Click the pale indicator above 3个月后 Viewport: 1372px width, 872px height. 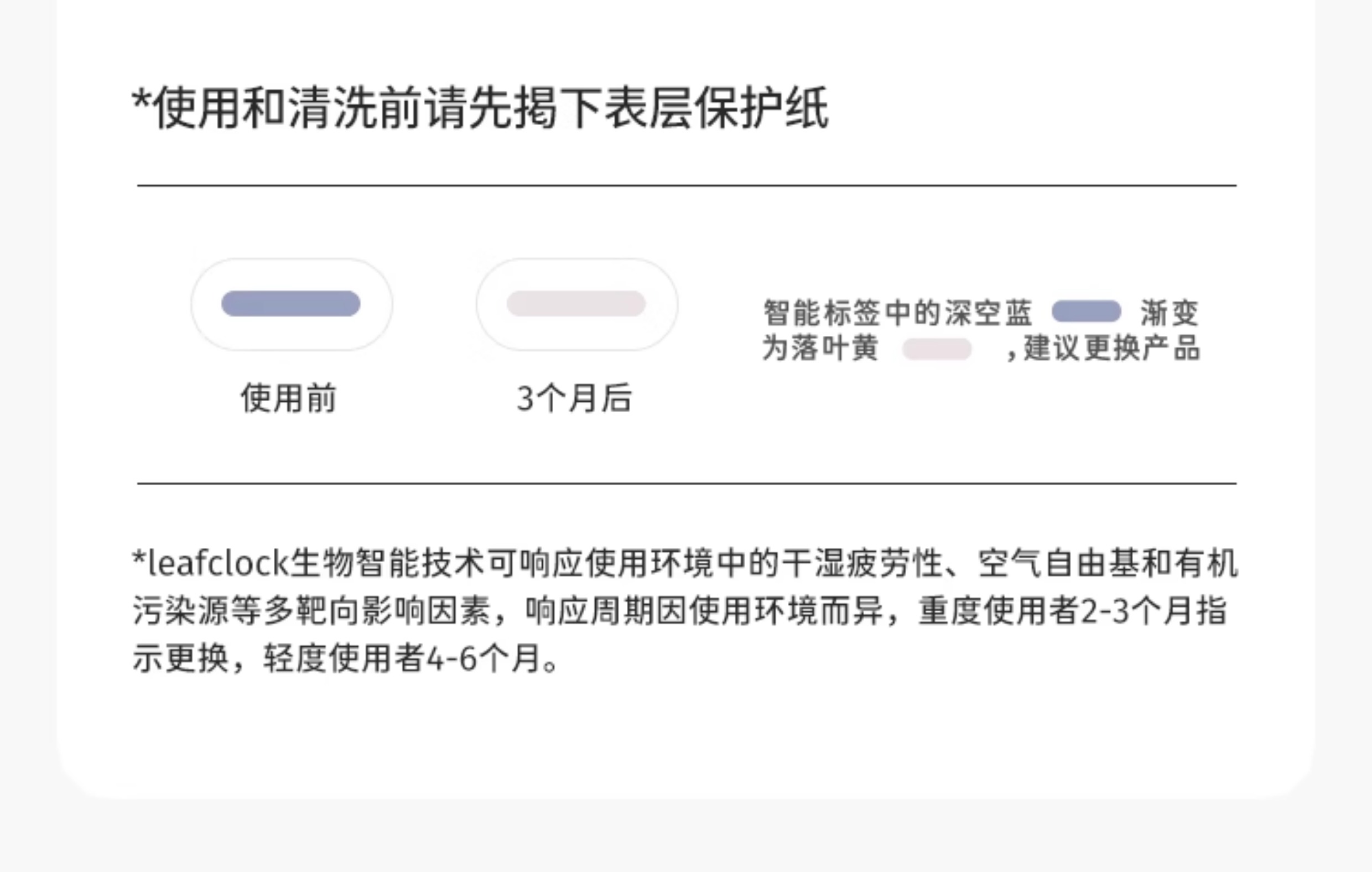pyautogui.click(x=576, y=303)
